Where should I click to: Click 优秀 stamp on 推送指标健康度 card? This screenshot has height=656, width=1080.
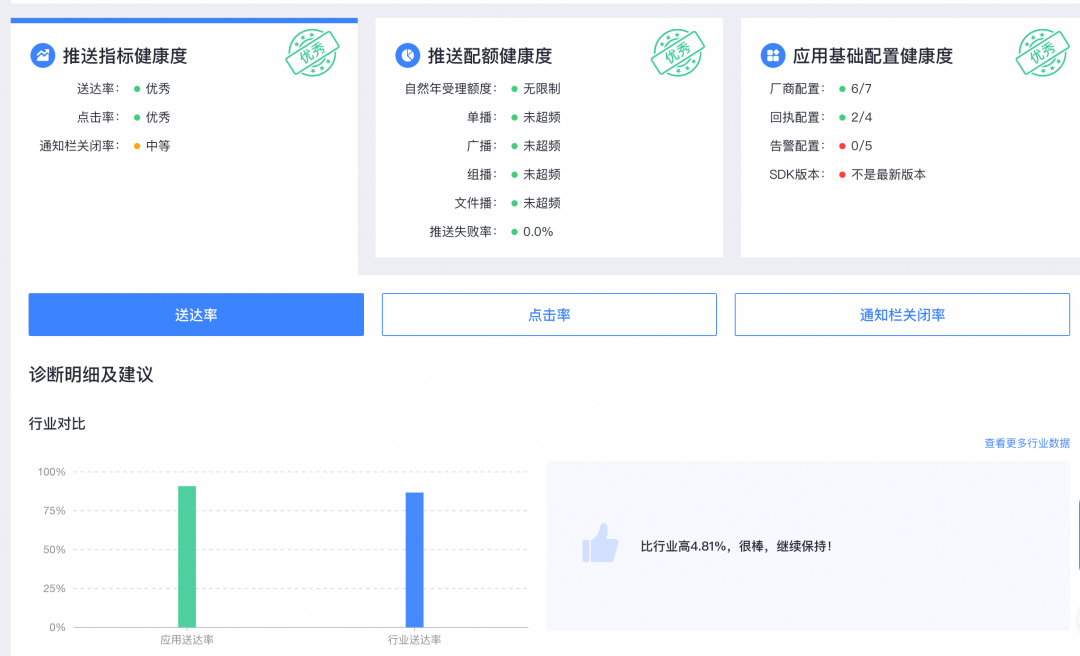coord(313,52)
